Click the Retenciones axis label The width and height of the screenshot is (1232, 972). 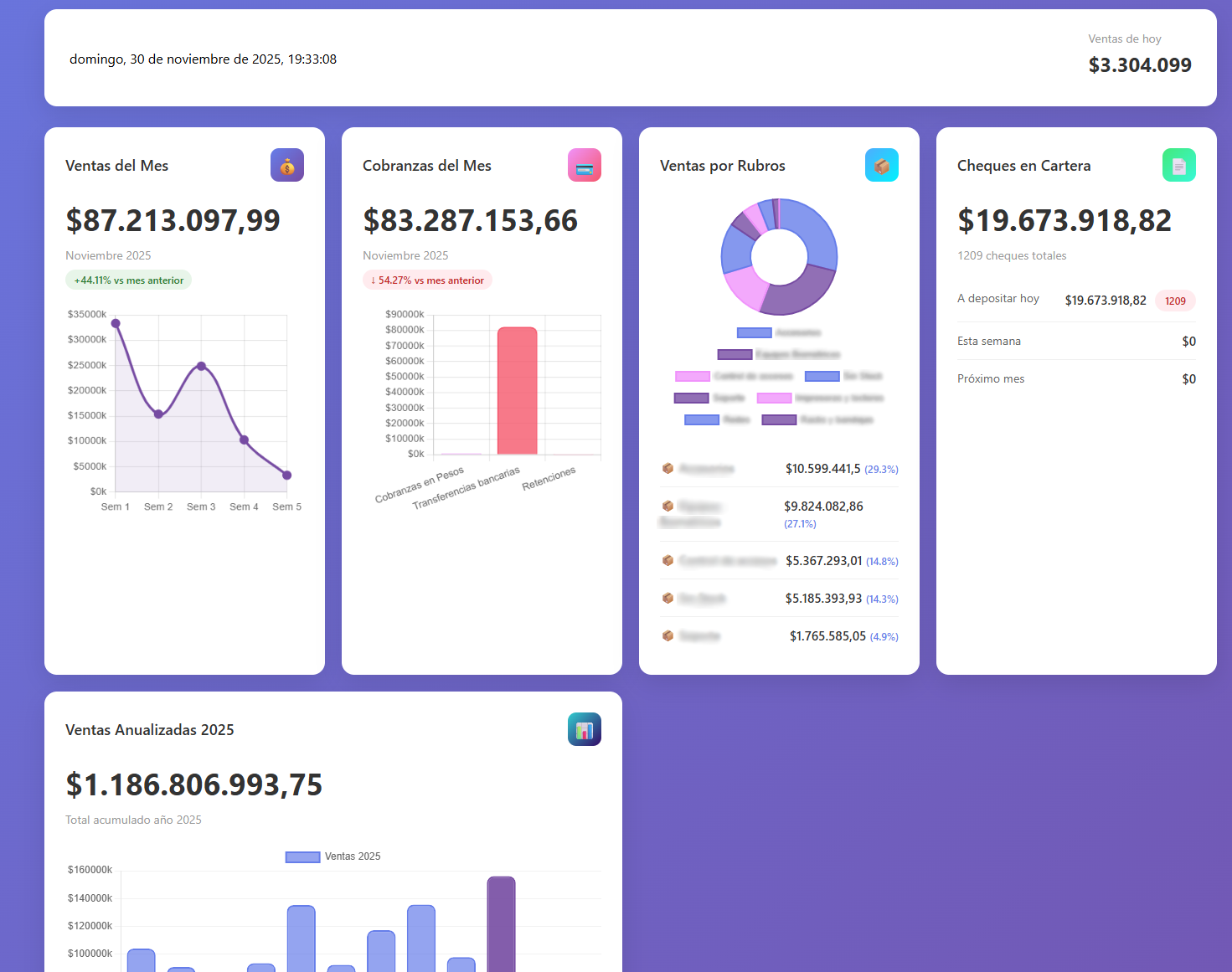[549, 479]
